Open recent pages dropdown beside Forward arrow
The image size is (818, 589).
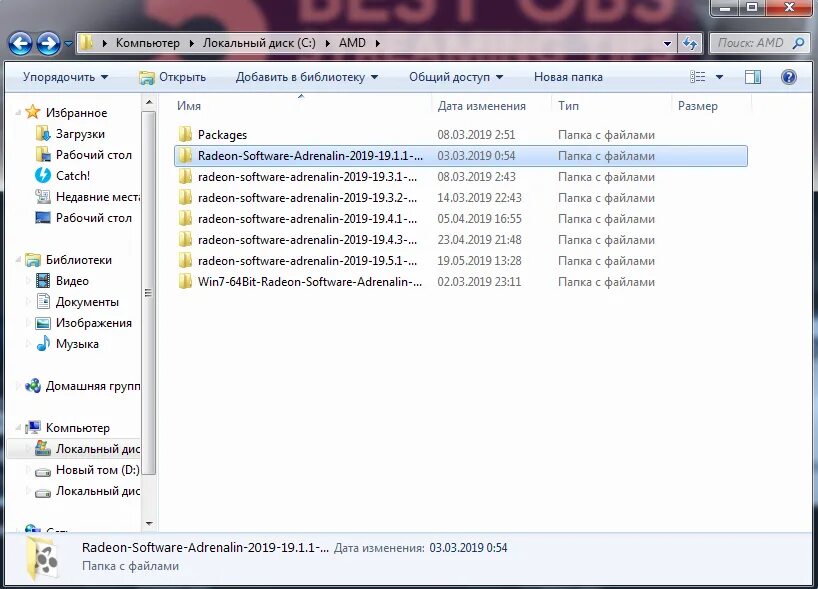click(68, 44)
